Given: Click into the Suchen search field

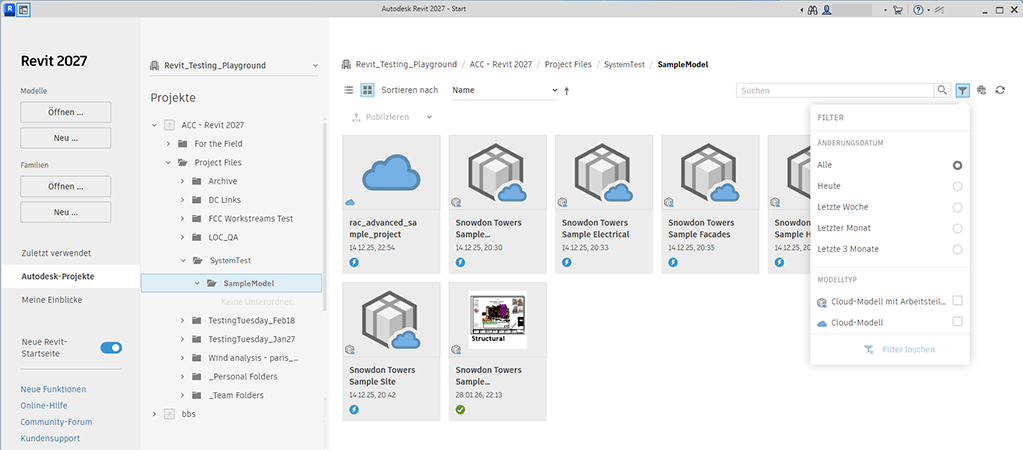Looking at the screenshot, I should coord(835,90).
